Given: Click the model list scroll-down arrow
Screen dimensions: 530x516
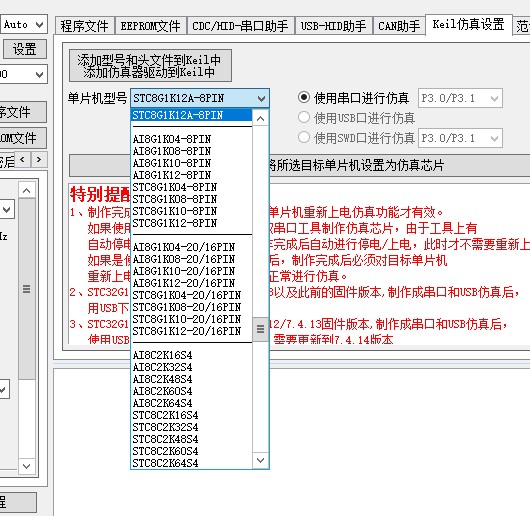Looking at the screenshot, I should (x=260, y=460).
